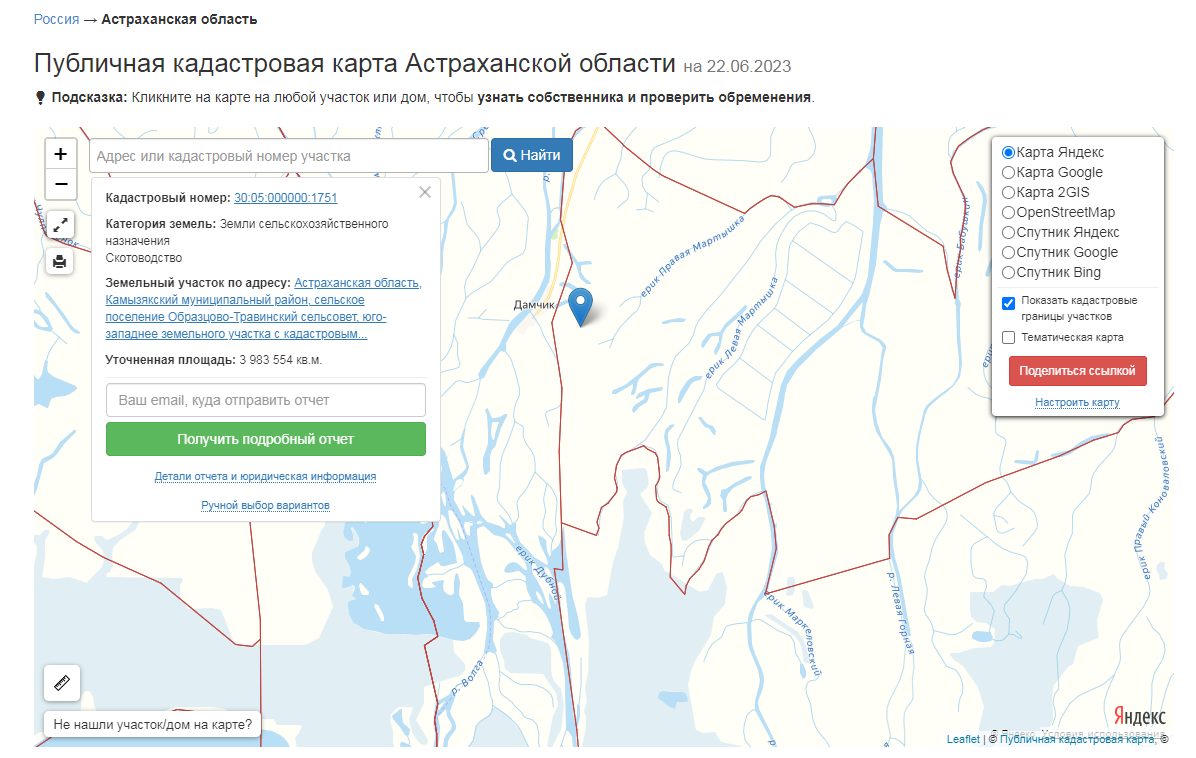This screenshot has height=758, width=1196.
Task: Click Астраханская область breadcrumb text
Action: coord(179,19)
